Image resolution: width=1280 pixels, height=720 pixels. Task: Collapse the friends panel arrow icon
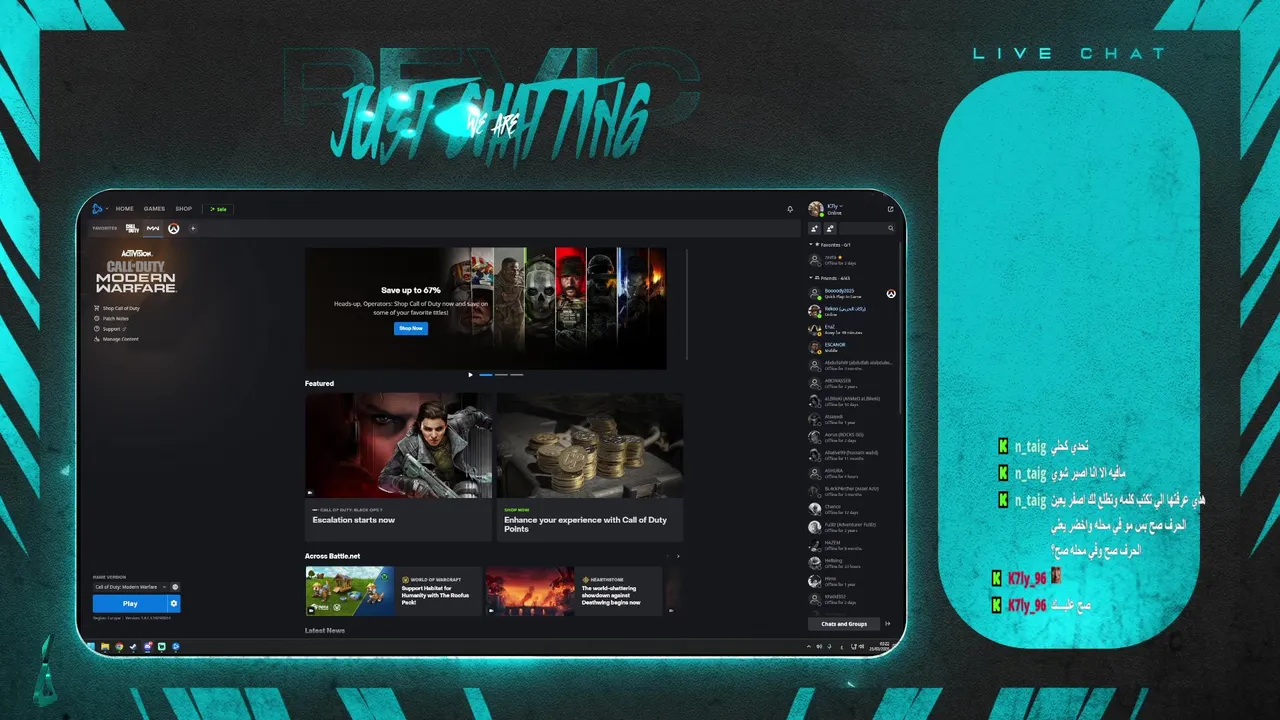point(888,623)
